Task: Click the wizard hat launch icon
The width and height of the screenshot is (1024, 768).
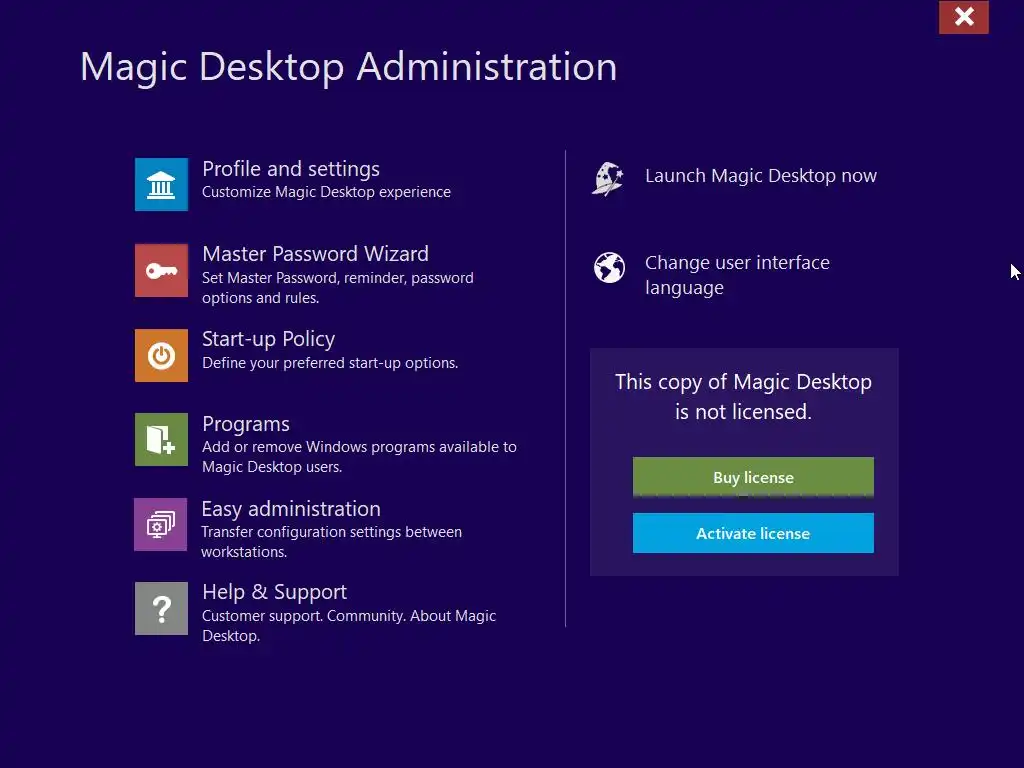Action: [608, 179]
